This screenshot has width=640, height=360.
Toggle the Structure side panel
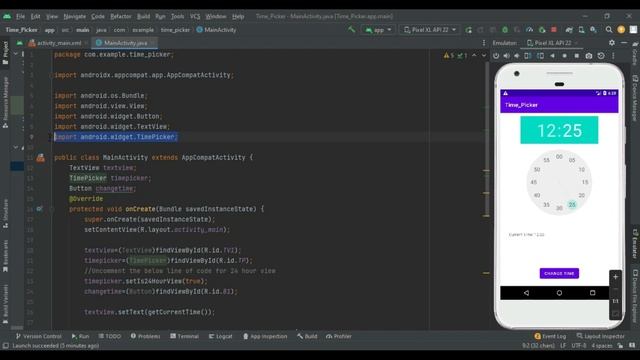(x=5, y=214)
